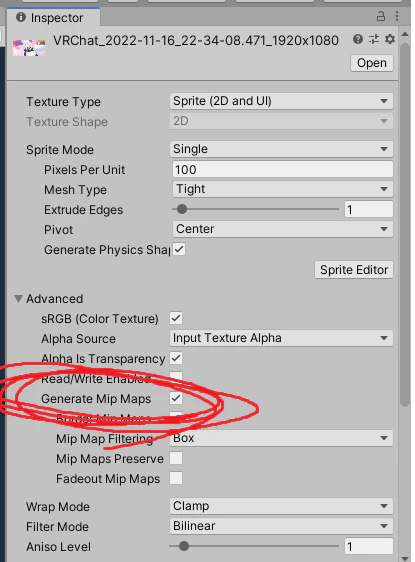Toggle Mip Maps Preserve Coverage checkbox
Image resolution: width=415 pixels, height=562 pixels.
176,458
